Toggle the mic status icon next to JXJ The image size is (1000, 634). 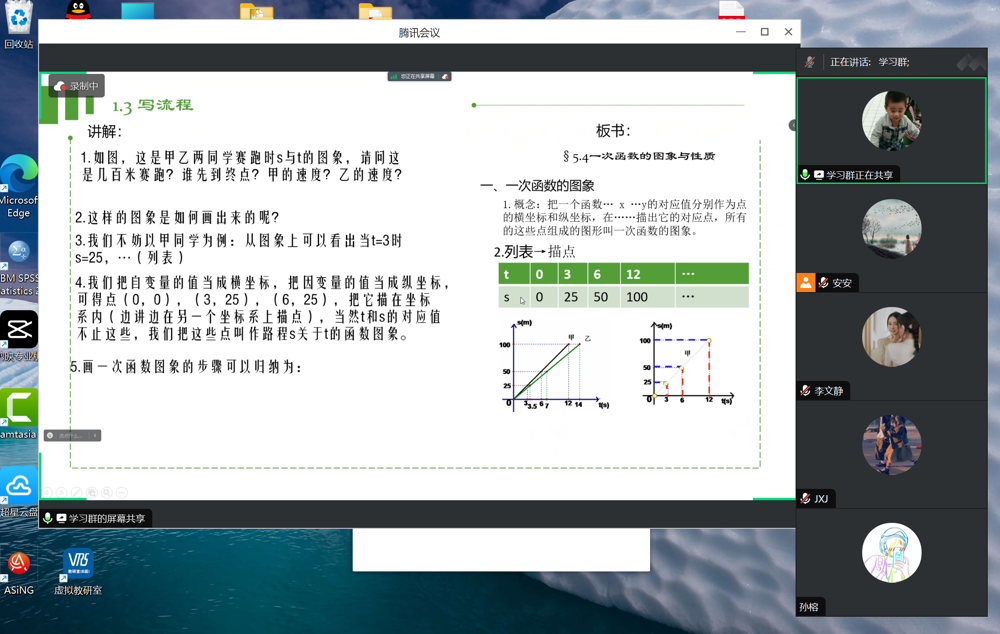tap(807, 498)
